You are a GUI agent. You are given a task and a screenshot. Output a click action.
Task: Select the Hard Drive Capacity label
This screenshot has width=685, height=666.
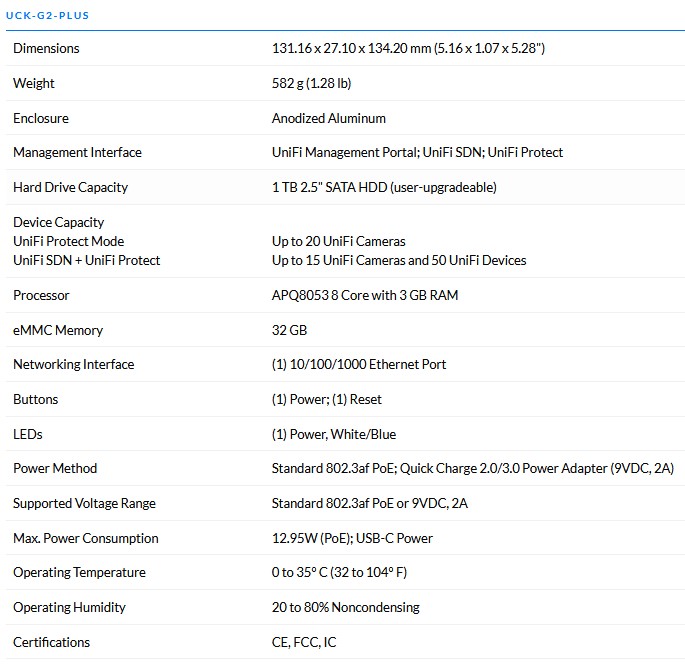point(70,187)
